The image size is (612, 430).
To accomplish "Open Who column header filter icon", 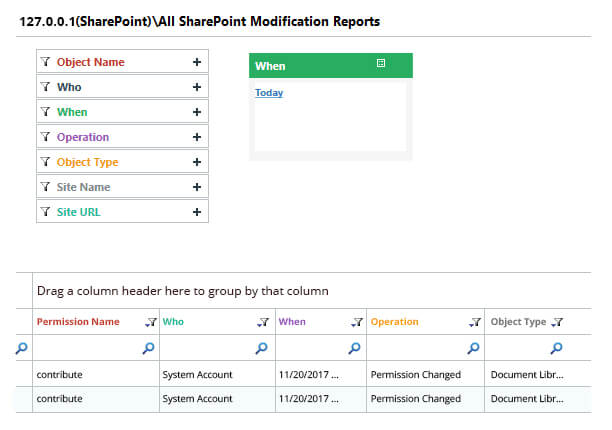I will (x=263, y=322).
